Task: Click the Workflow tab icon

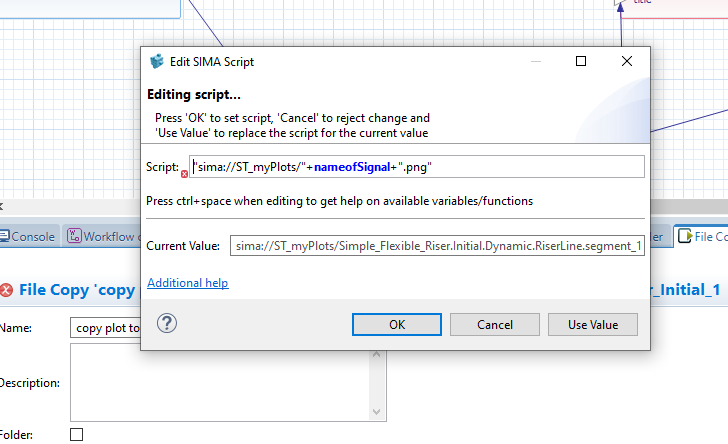Action: point(74,236)
